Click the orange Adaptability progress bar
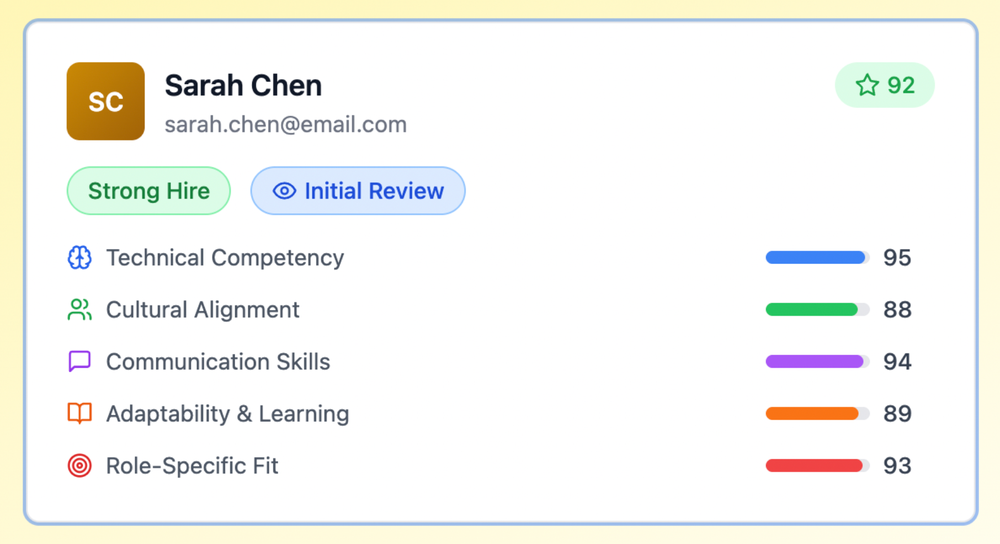The image size is (1000, 544). [817, 414]
